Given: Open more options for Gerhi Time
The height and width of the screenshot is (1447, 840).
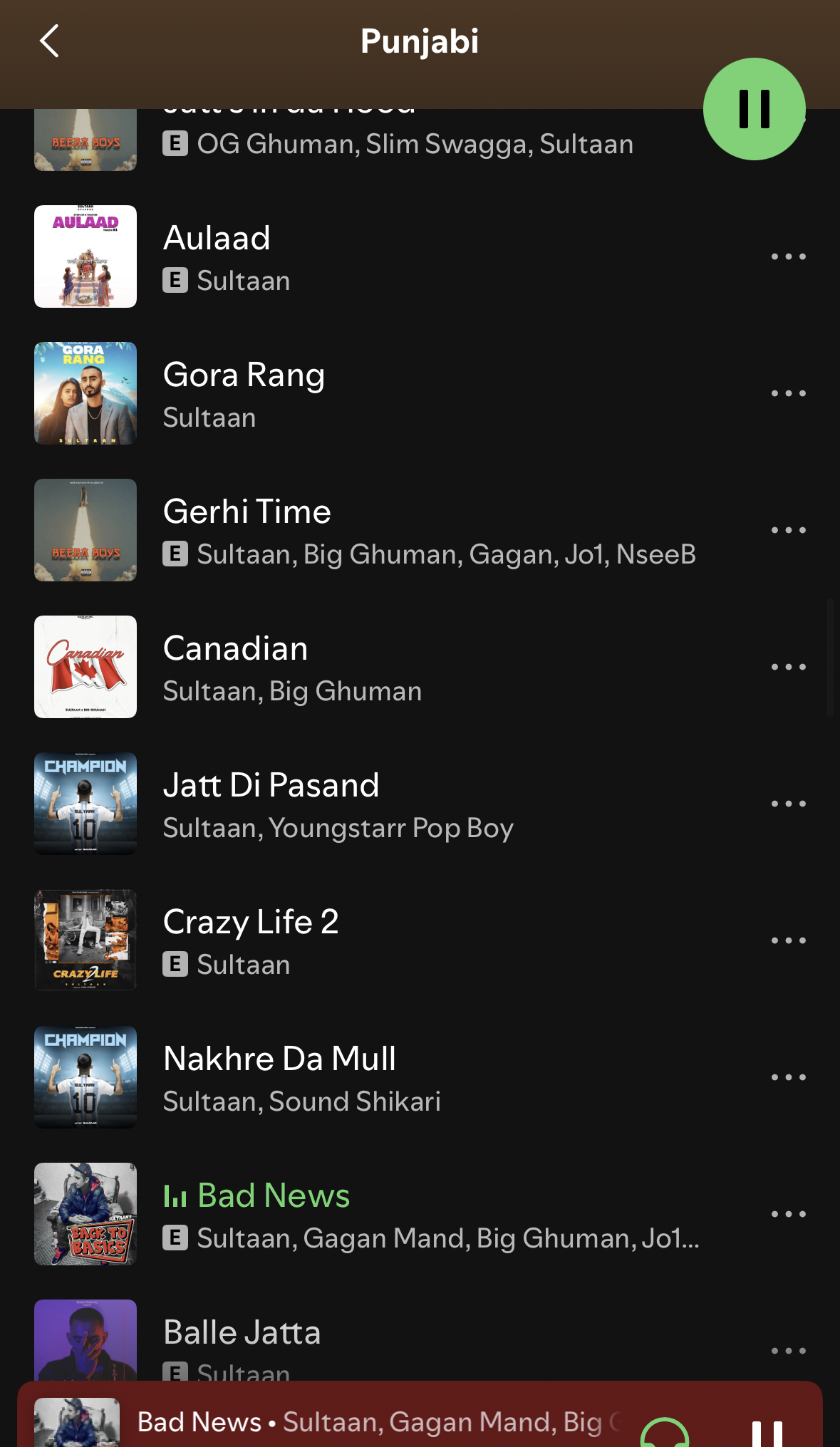Looking at the screenshot, I should (x=788, y=530).
